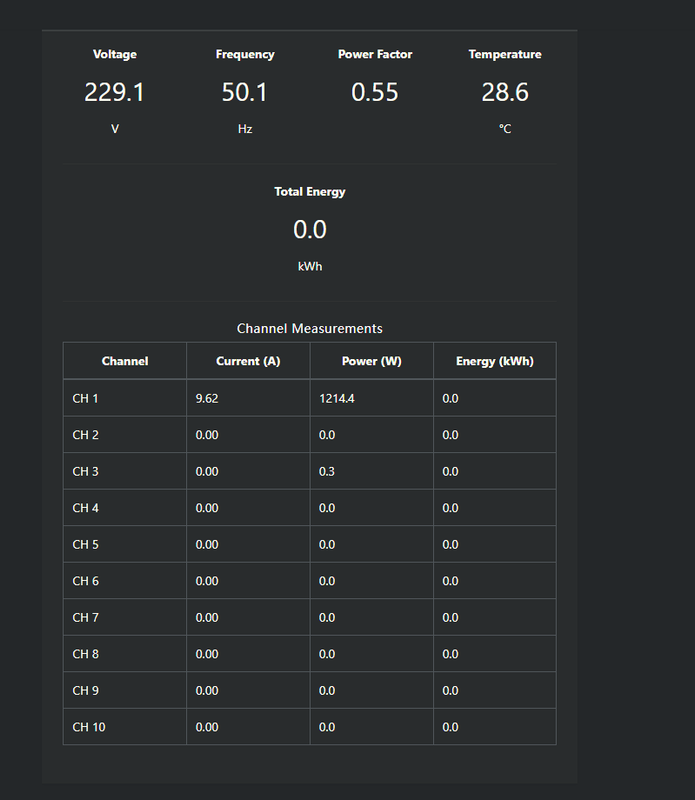Select the CH 1 row label
The height and width of the screenshot is (800, 695).
point(85,398)
